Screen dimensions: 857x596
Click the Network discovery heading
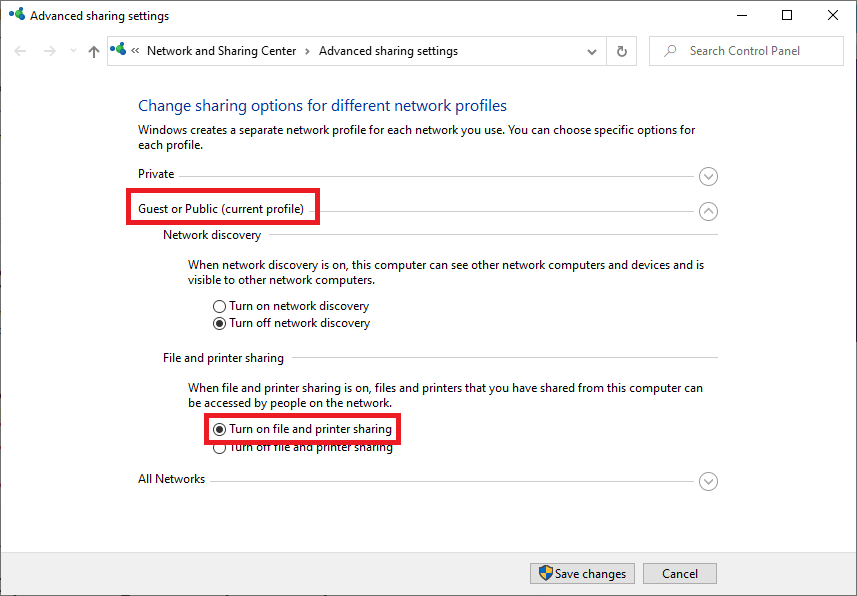tap(212, 235)
